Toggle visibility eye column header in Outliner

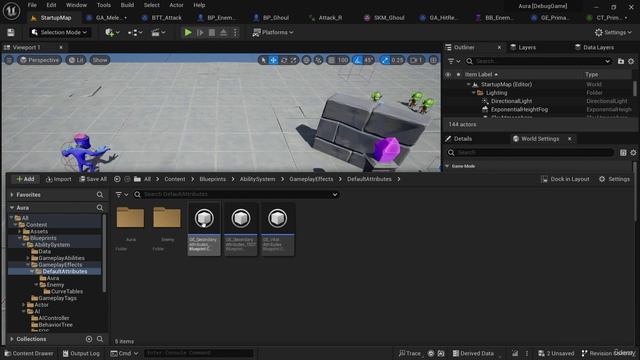pyautogui.click(x=448, y=75)
